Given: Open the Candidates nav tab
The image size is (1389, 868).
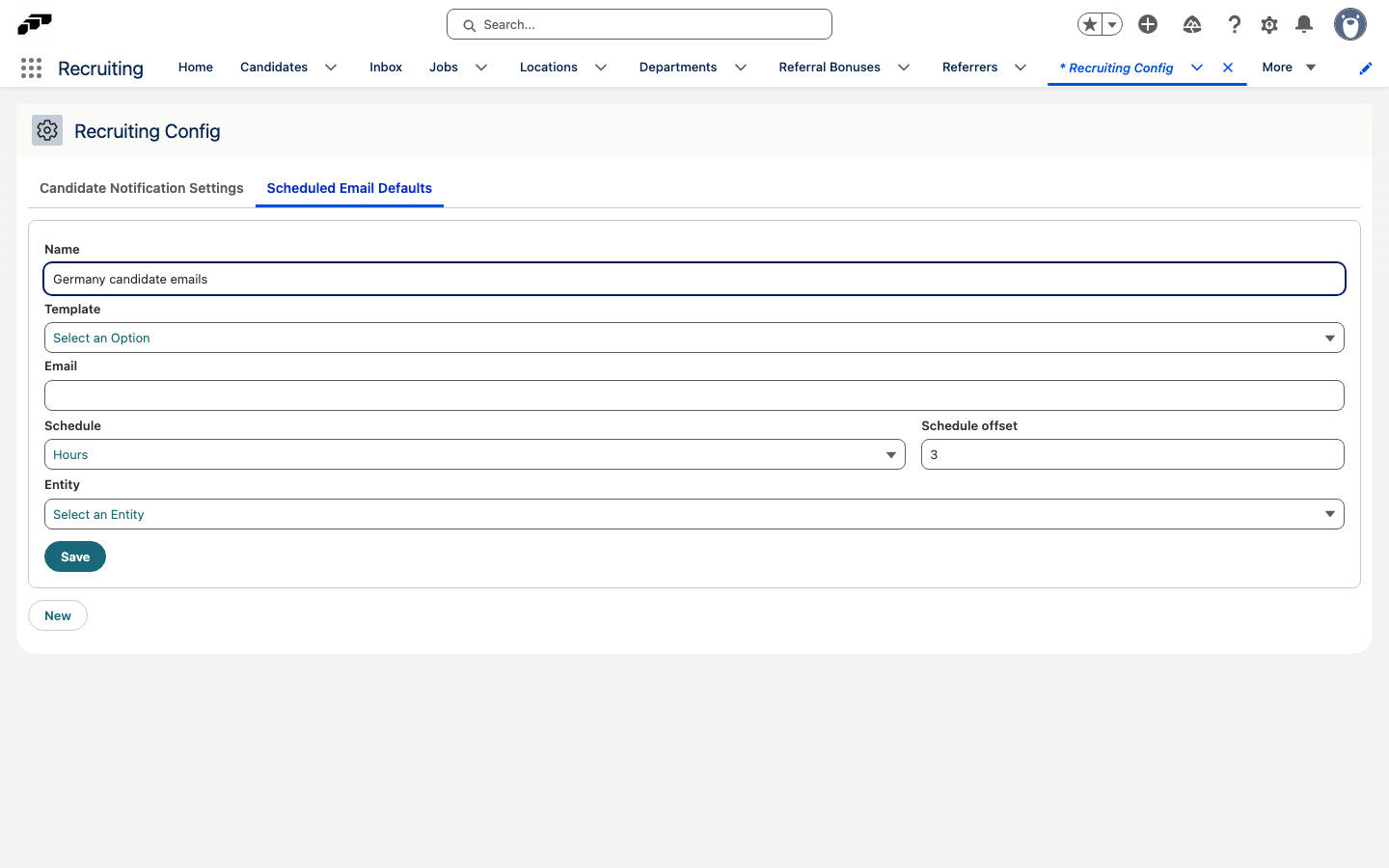Looking at the screenshot, I should (274, 68).
